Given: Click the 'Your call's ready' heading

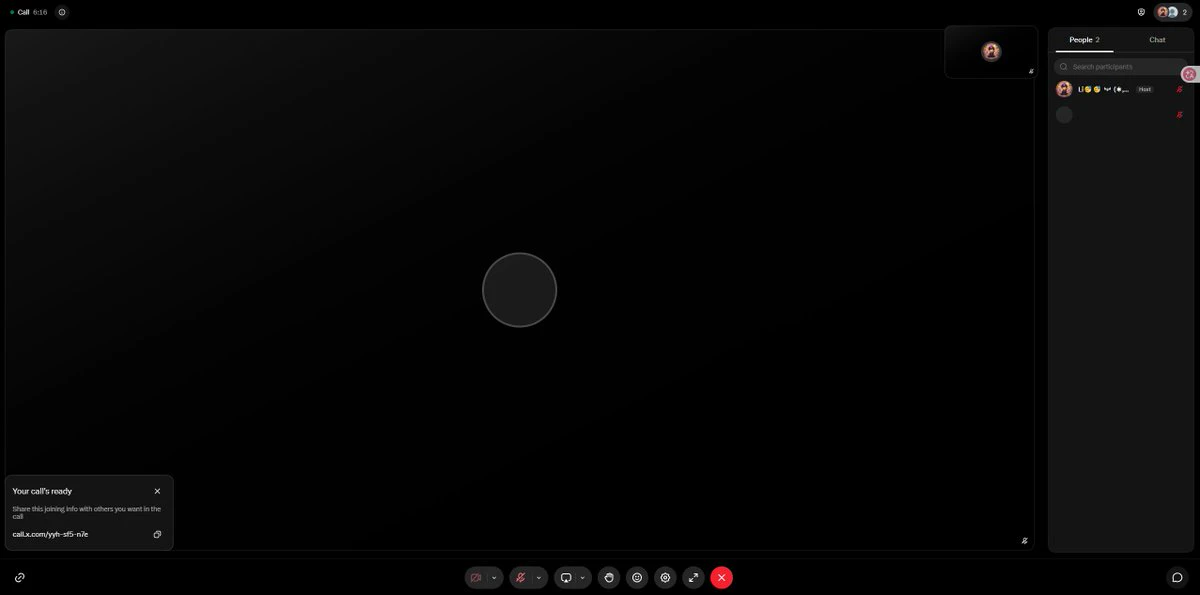Looking at the screenshot, I should pos(42,491).
